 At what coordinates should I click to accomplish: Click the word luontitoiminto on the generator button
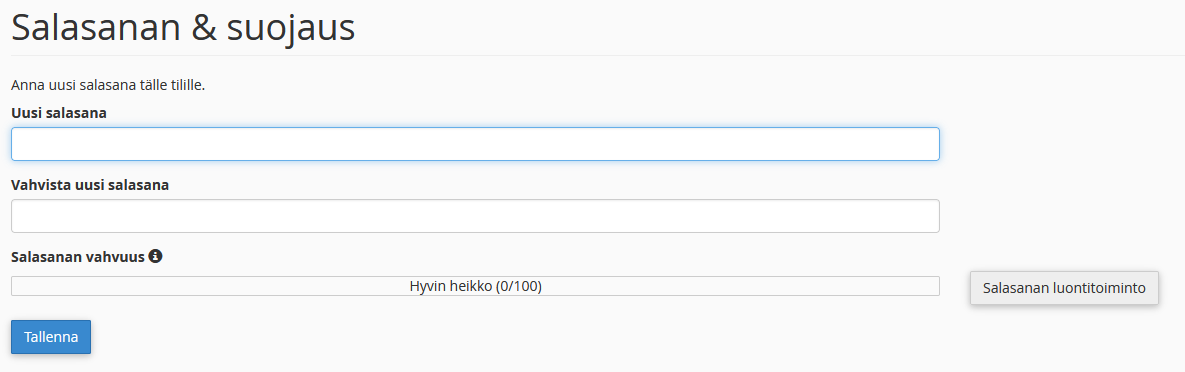click(x=1100, y=288)
